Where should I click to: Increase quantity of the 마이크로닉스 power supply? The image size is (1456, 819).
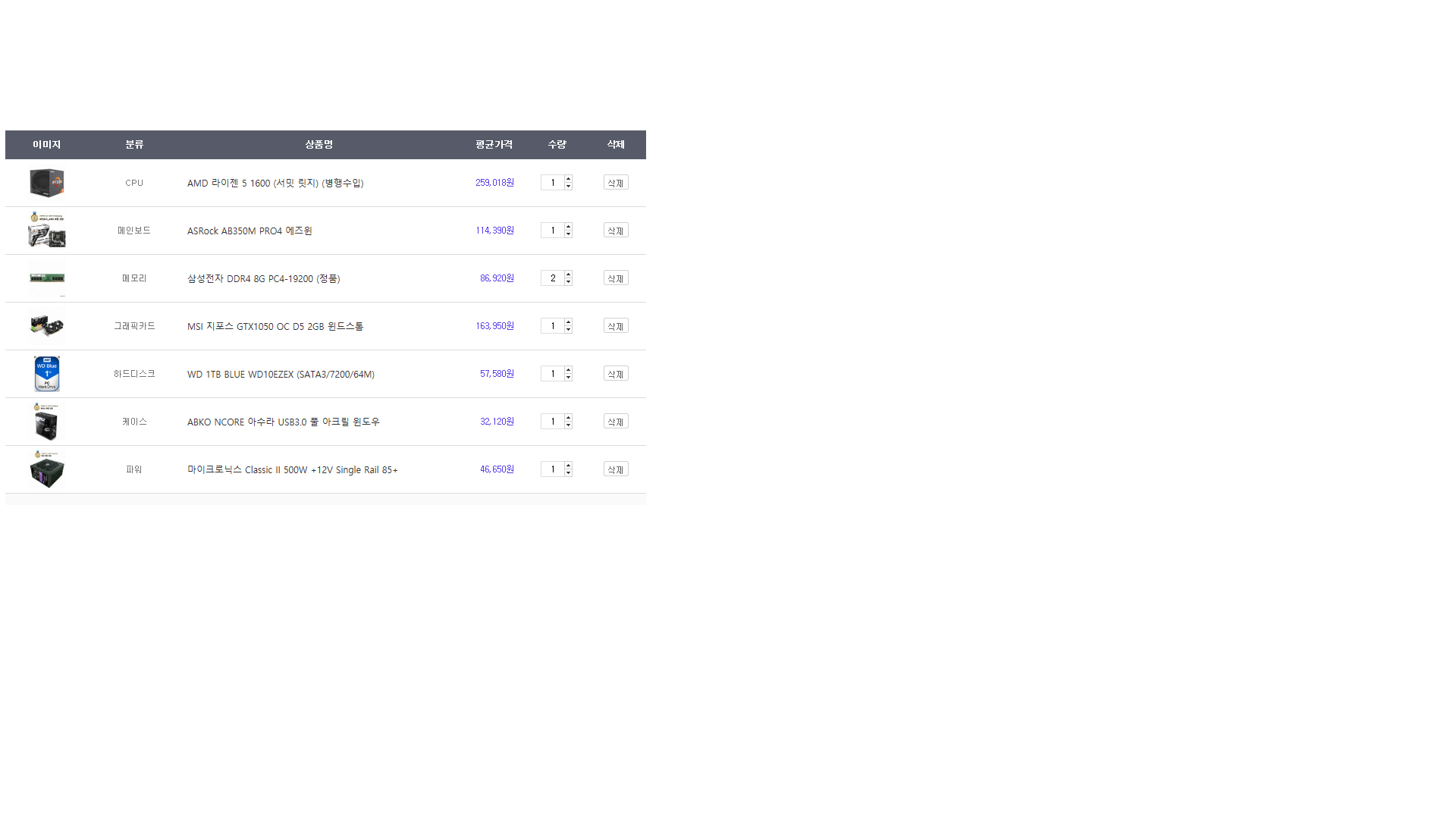tap(569, 466)
